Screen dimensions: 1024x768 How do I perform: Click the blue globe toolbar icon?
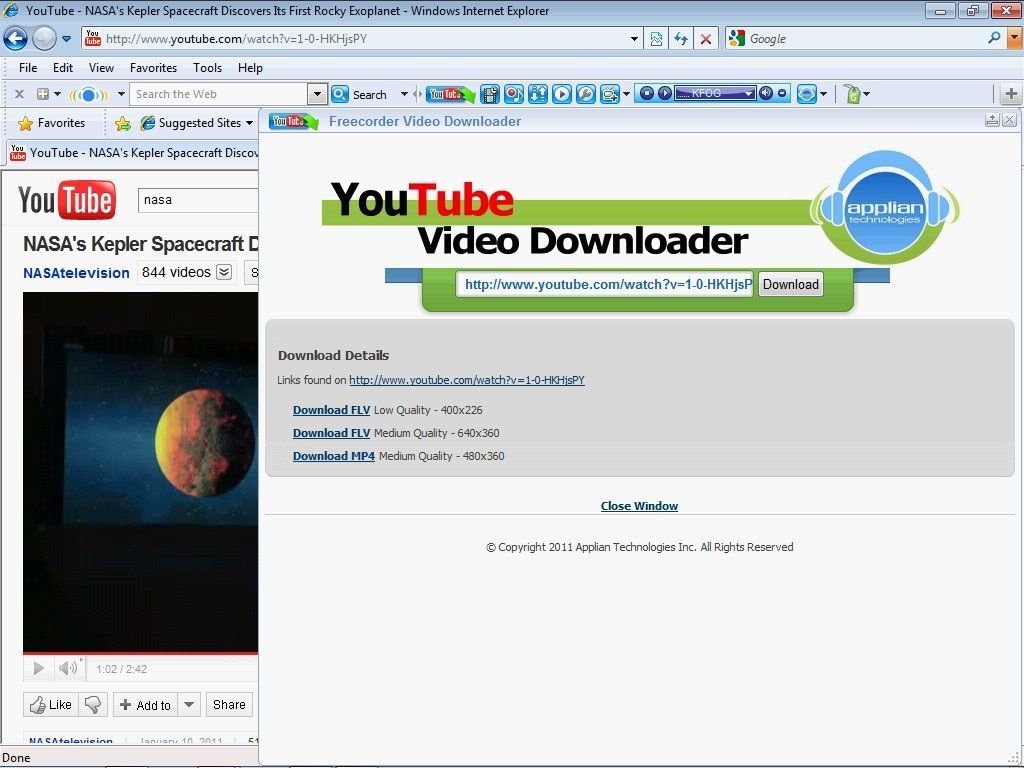point(807,94)
